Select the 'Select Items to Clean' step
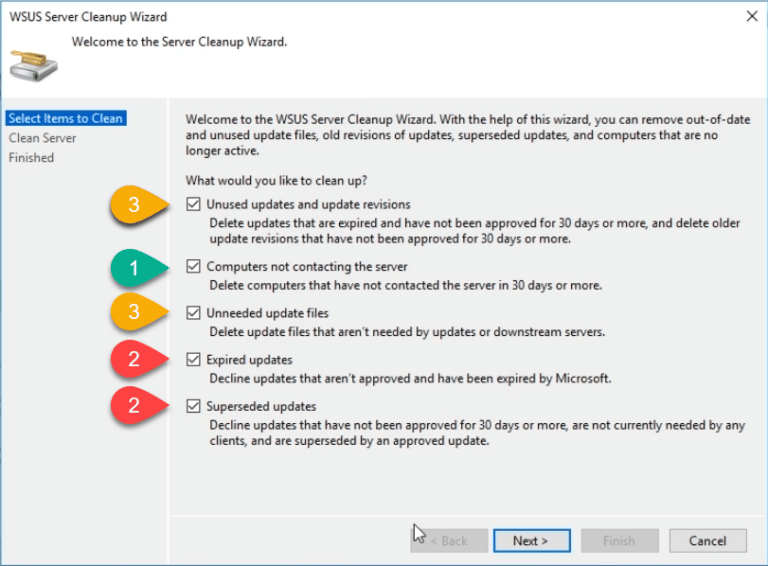The height and width of the screenshot is (566, 768). tap(65, 118)
